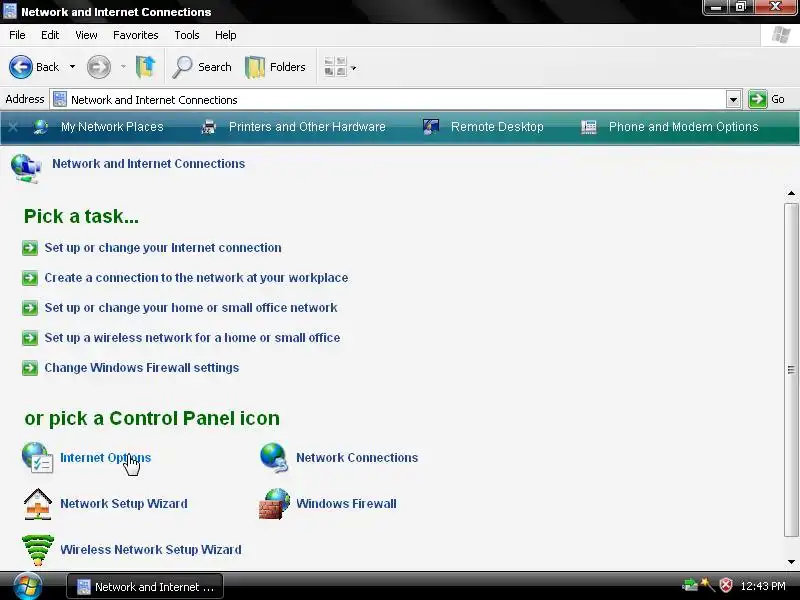Click the address bar folder icon

[x=60, y=99]
